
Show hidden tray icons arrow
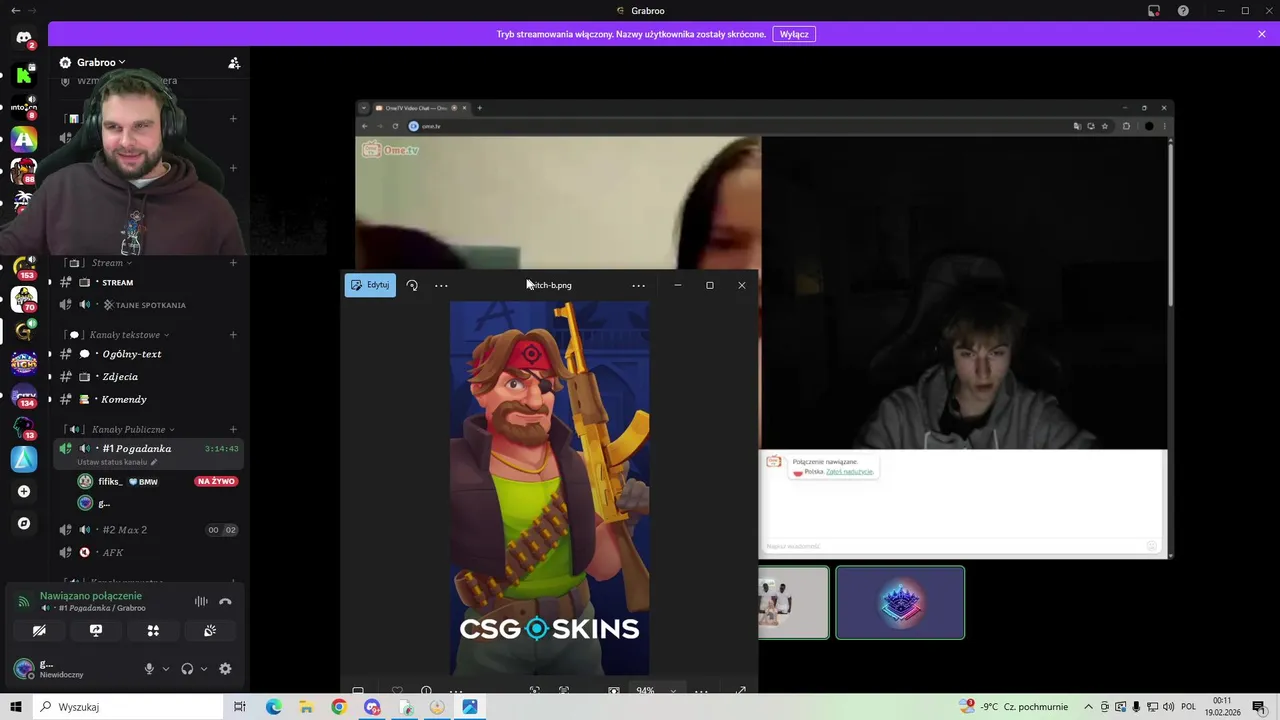[x=1089, y=707]
